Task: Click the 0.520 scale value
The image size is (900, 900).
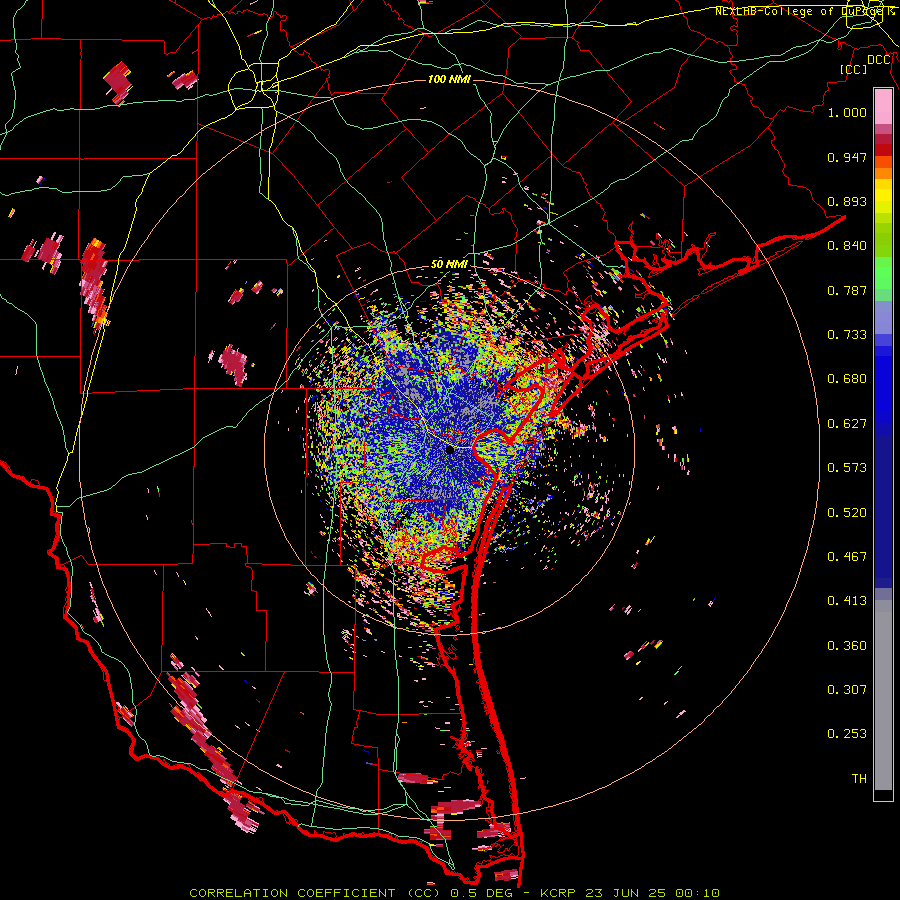Action: pyautogui.click(x=847, y=513)
